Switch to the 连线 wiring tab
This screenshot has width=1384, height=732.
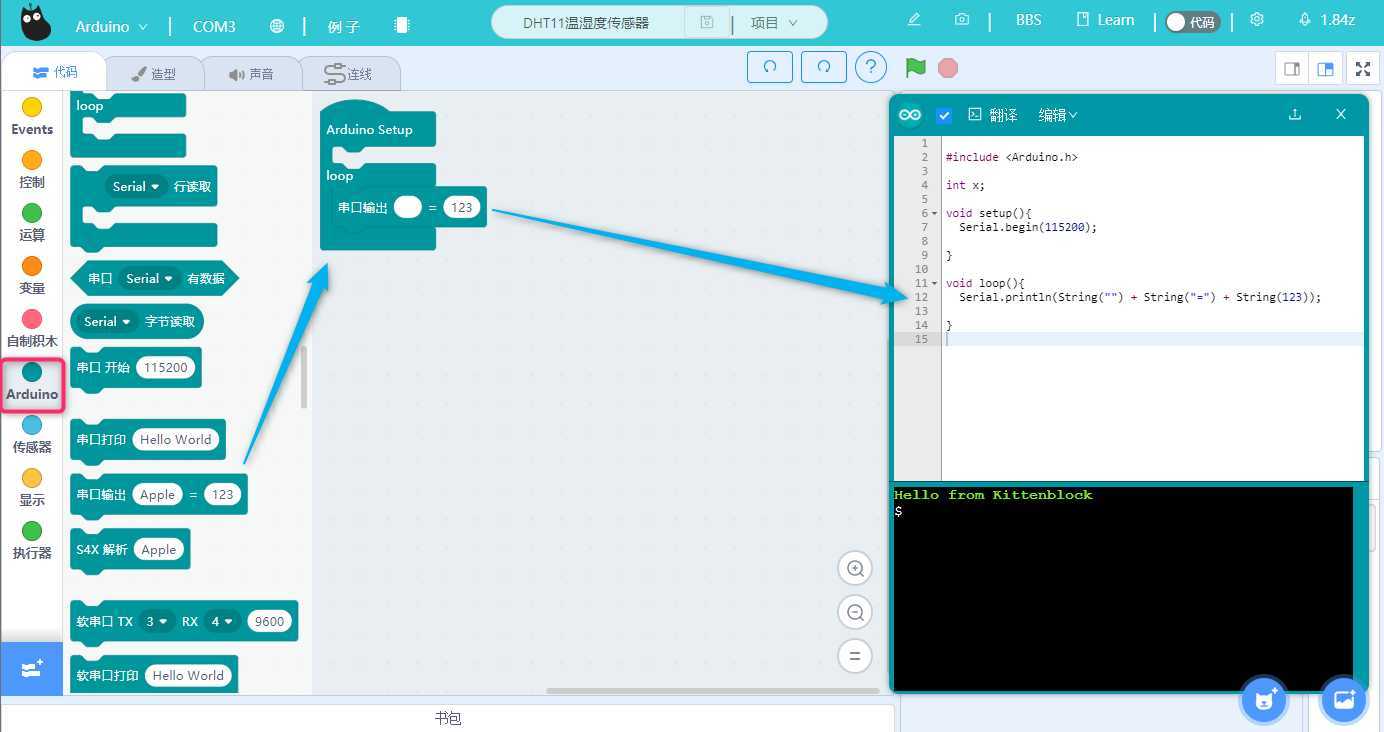(350, 74)
